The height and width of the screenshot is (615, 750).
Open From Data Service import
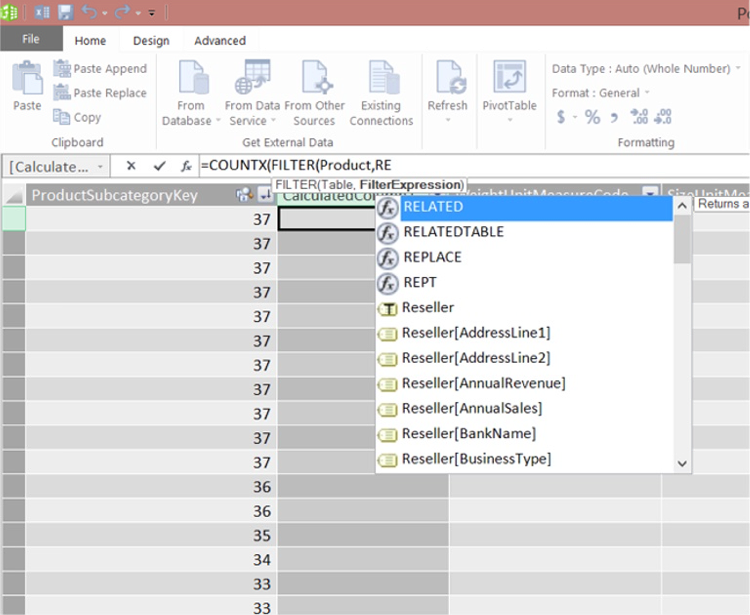point(252,90)
